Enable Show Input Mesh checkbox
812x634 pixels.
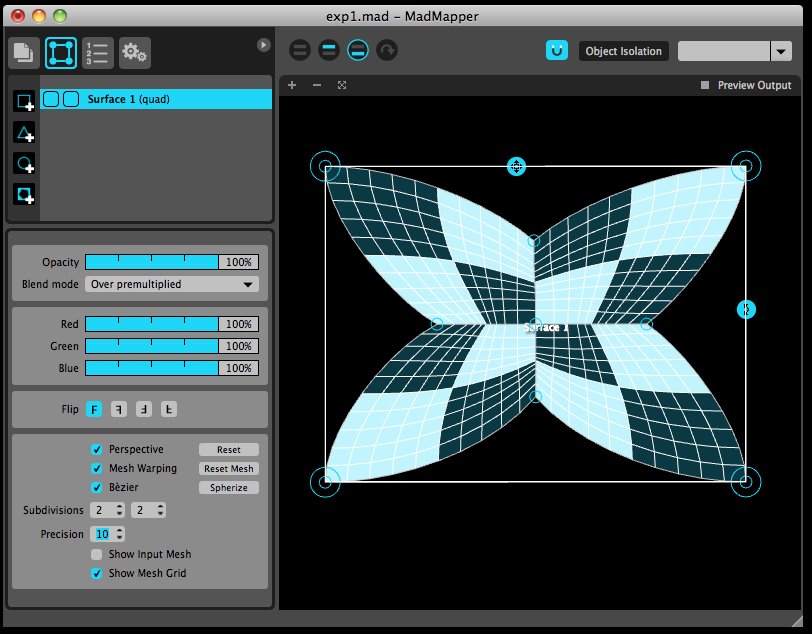point(97,554)
